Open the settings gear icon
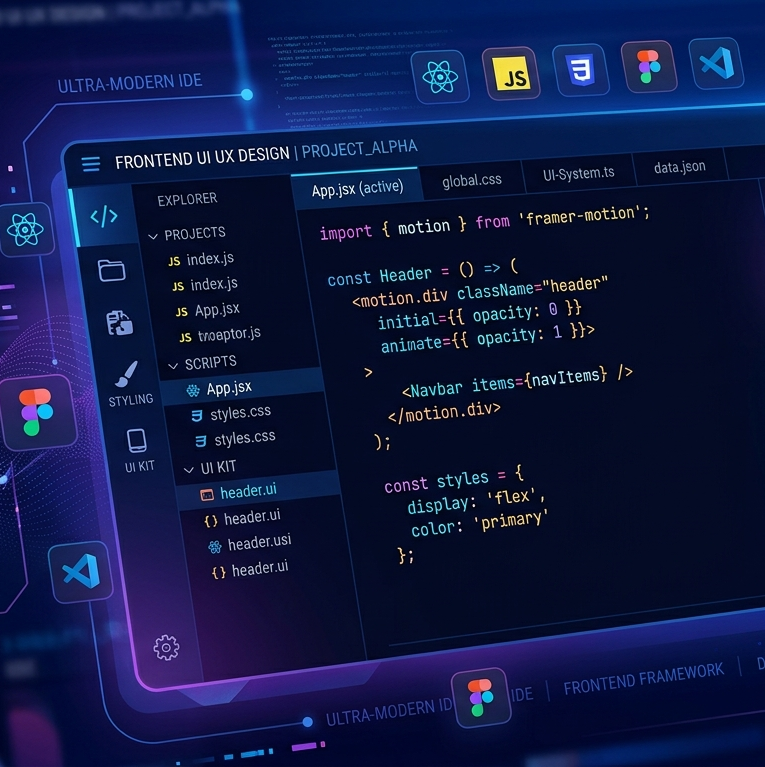This screenshot has width=765, height=767. (166, 648)
